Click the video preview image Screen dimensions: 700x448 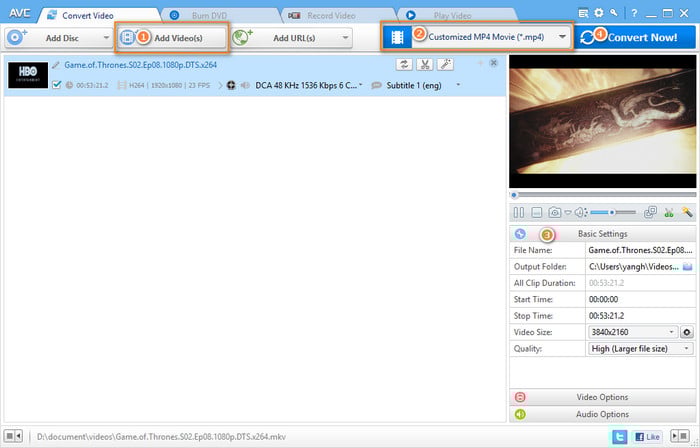coord(603,121)
